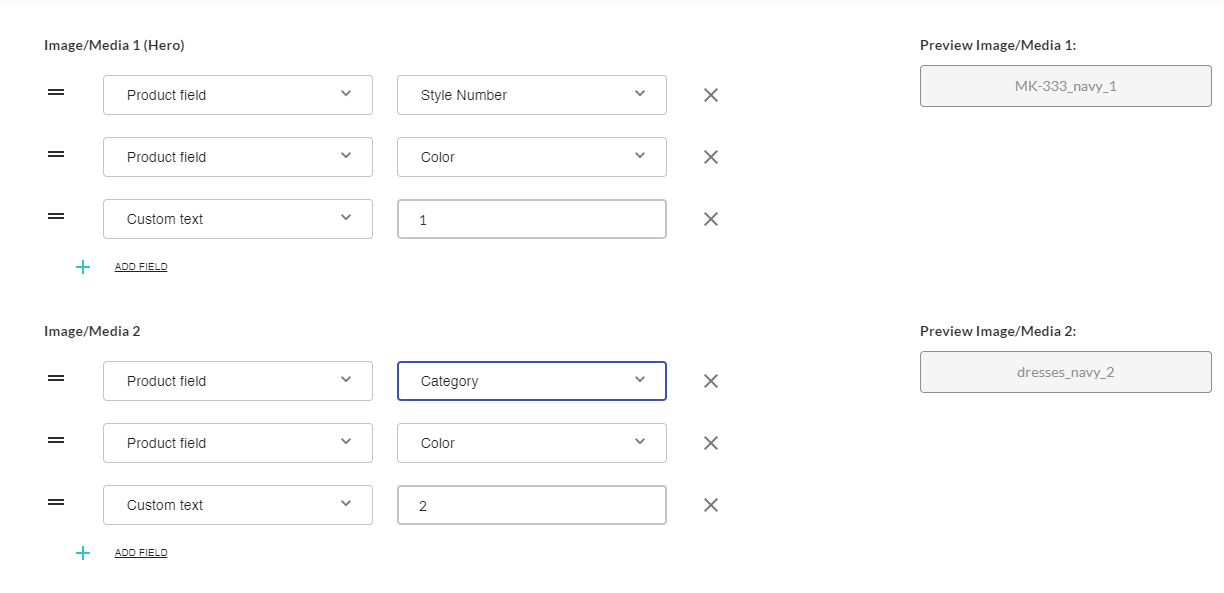Click ADD FIELD link under Image/Media 2
The height and width of the screenshot is (593, 1224).
[x=141, y=553]
